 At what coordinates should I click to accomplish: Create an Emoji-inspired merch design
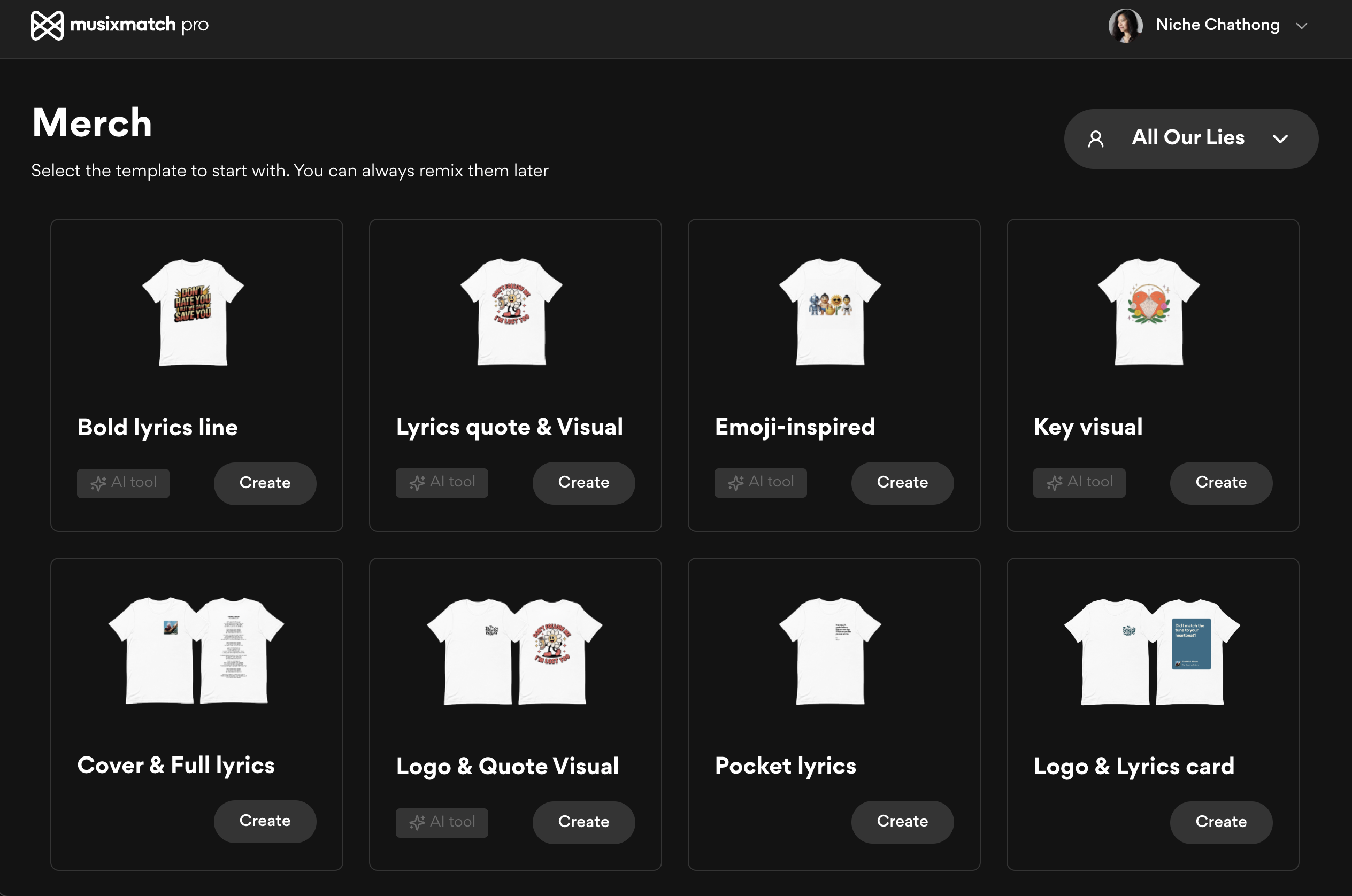coord(902,483)
